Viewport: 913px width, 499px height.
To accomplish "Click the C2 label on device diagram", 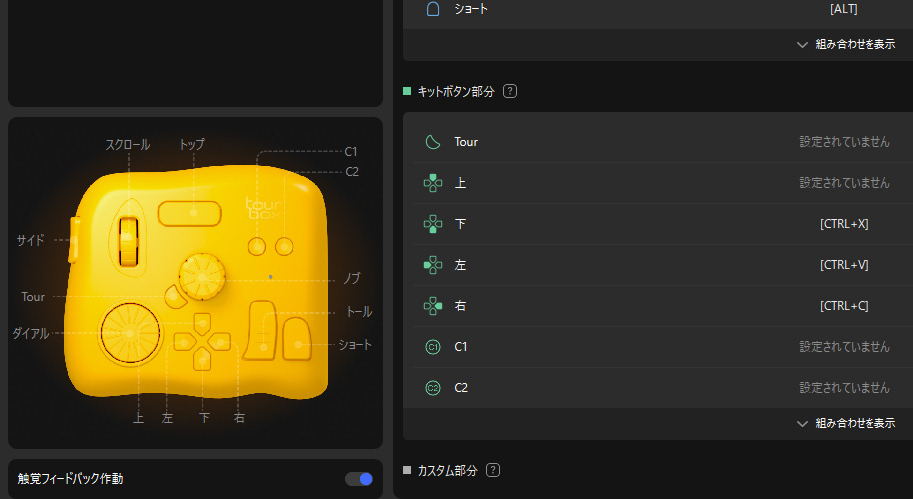I will click(352, 172).
